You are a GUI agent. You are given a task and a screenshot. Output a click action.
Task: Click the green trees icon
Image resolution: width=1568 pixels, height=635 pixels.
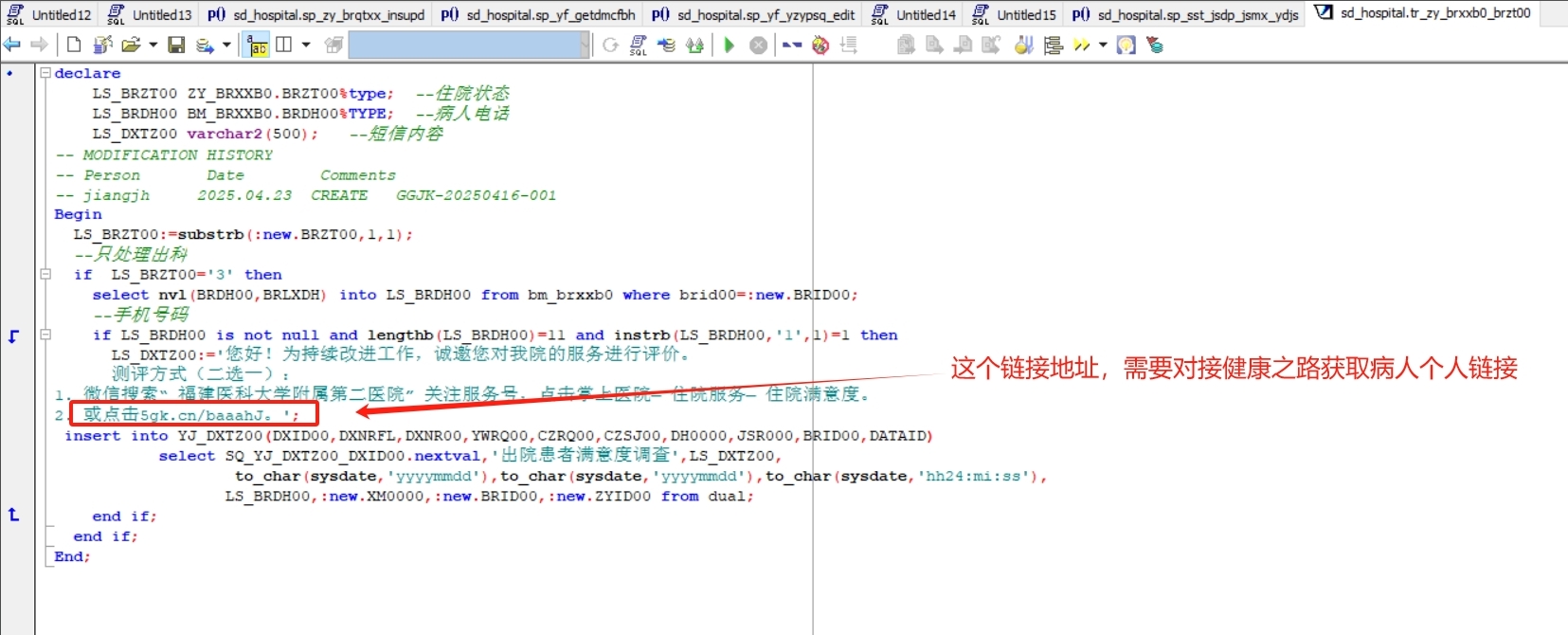click(695, 45)
